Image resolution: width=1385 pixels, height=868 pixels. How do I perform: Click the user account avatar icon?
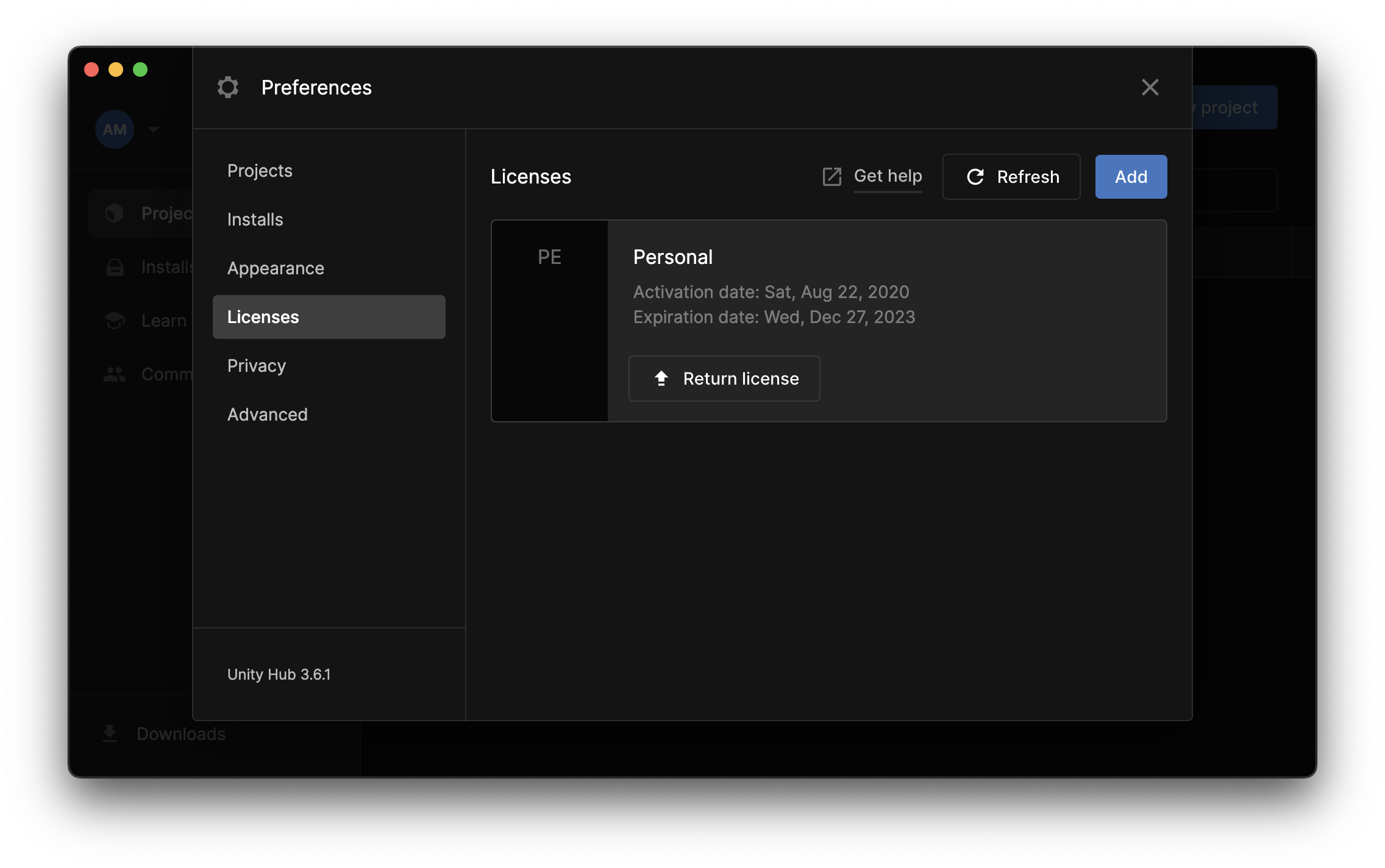click(115, 129)
